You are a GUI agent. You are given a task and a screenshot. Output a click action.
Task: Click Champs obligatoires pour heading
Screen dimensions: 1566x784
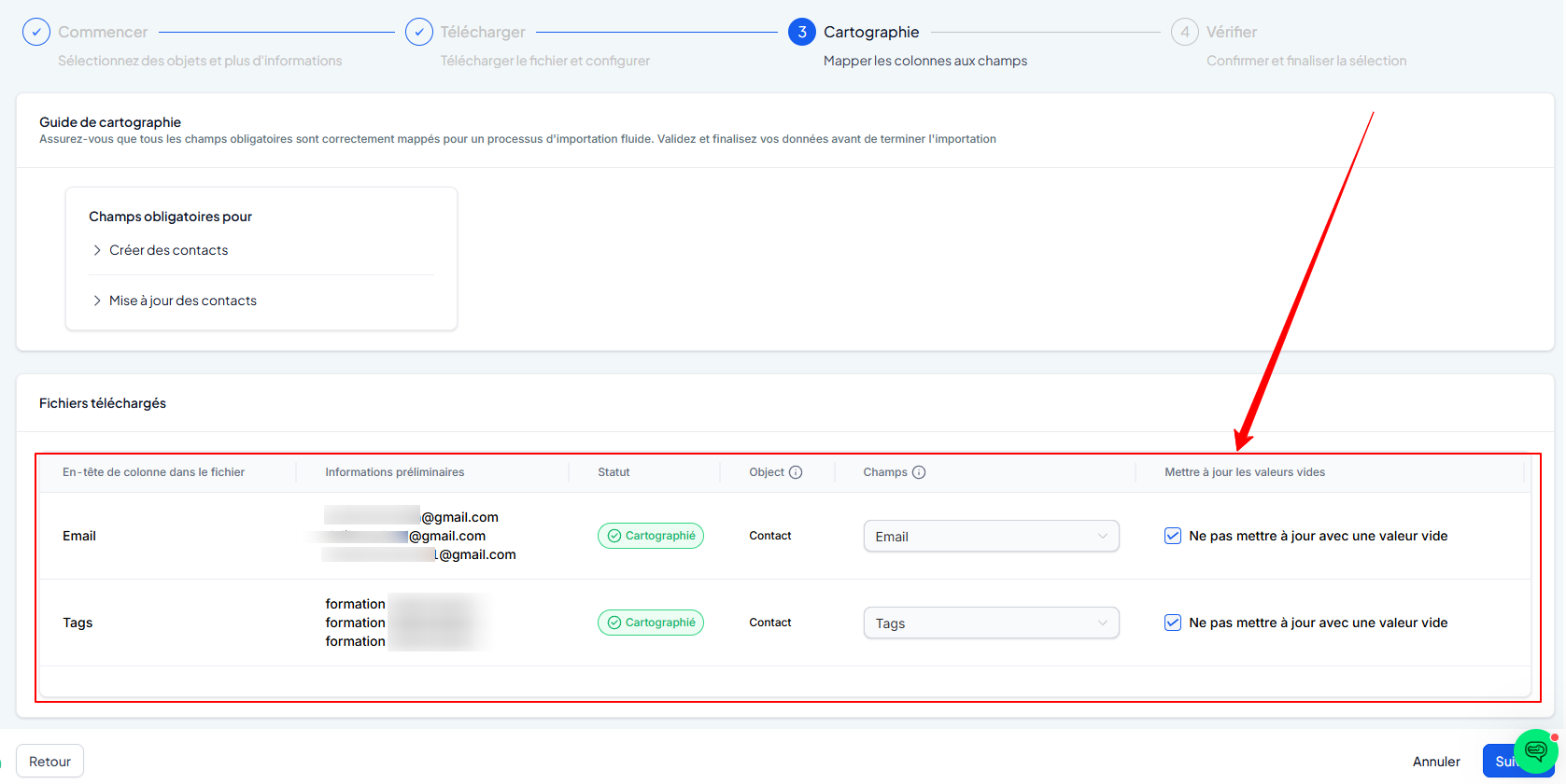click(x=171, y=217)
